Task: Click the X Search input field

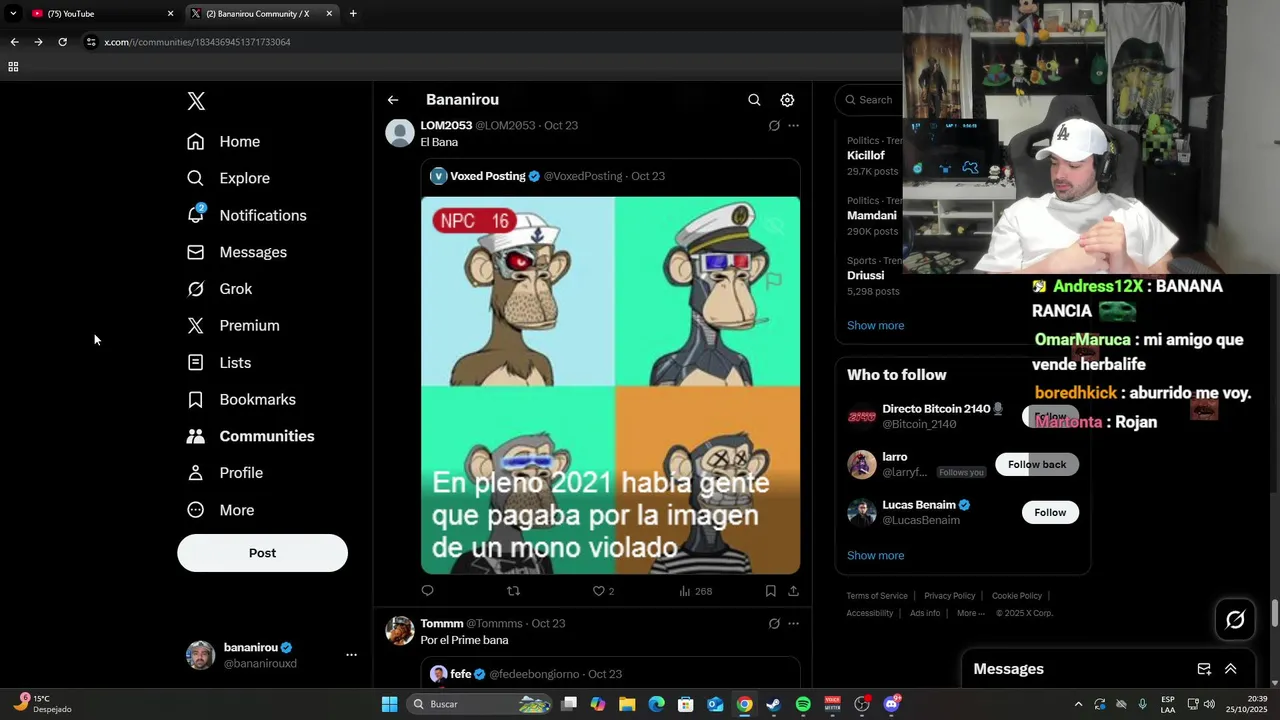Action: pyautogui.click(x=870, y=100)
